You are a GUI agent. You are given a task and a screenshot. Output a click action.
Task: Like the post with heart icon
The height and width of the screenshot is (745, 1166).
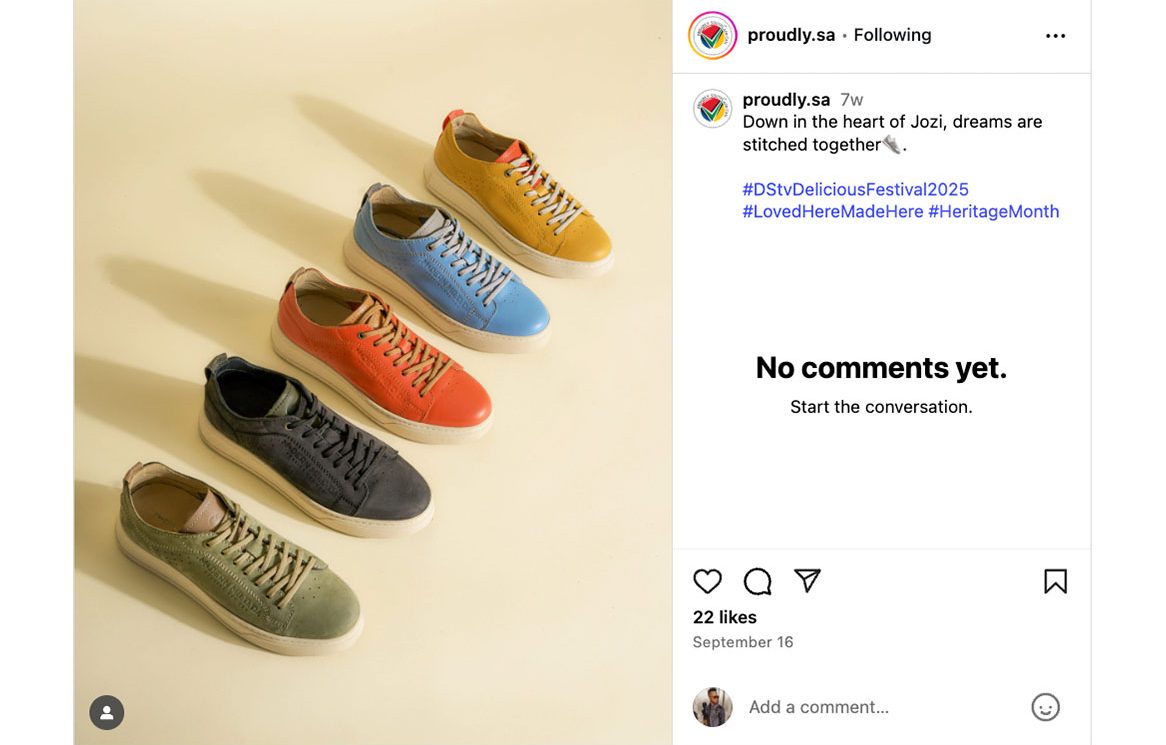tap(707, 581)
